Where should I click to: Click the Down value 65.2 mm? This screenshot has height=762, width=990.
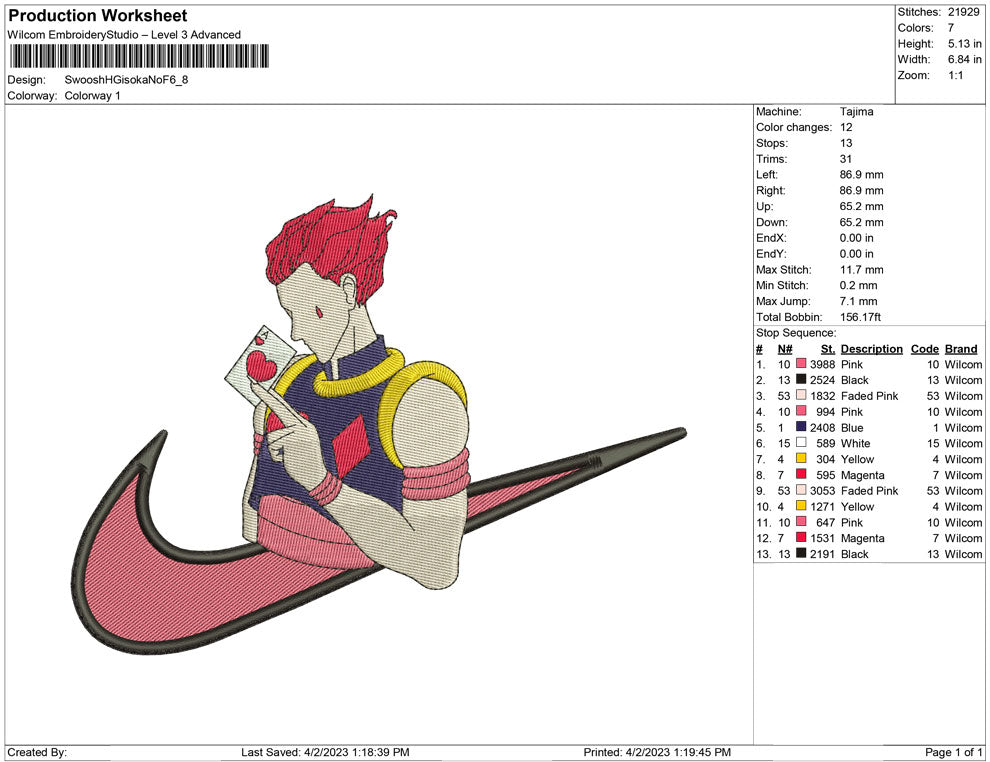pos(861,222)
